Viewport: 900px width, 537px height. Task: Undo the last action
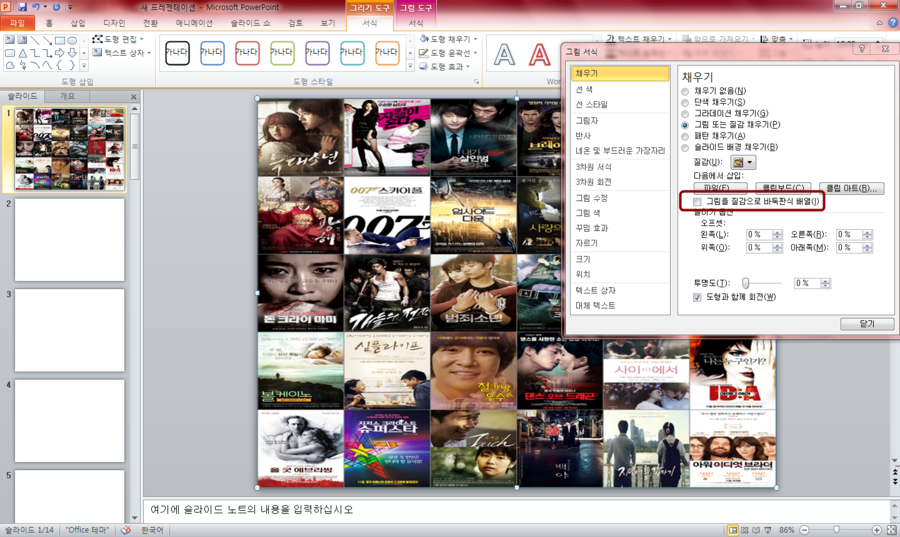[36, 7]
